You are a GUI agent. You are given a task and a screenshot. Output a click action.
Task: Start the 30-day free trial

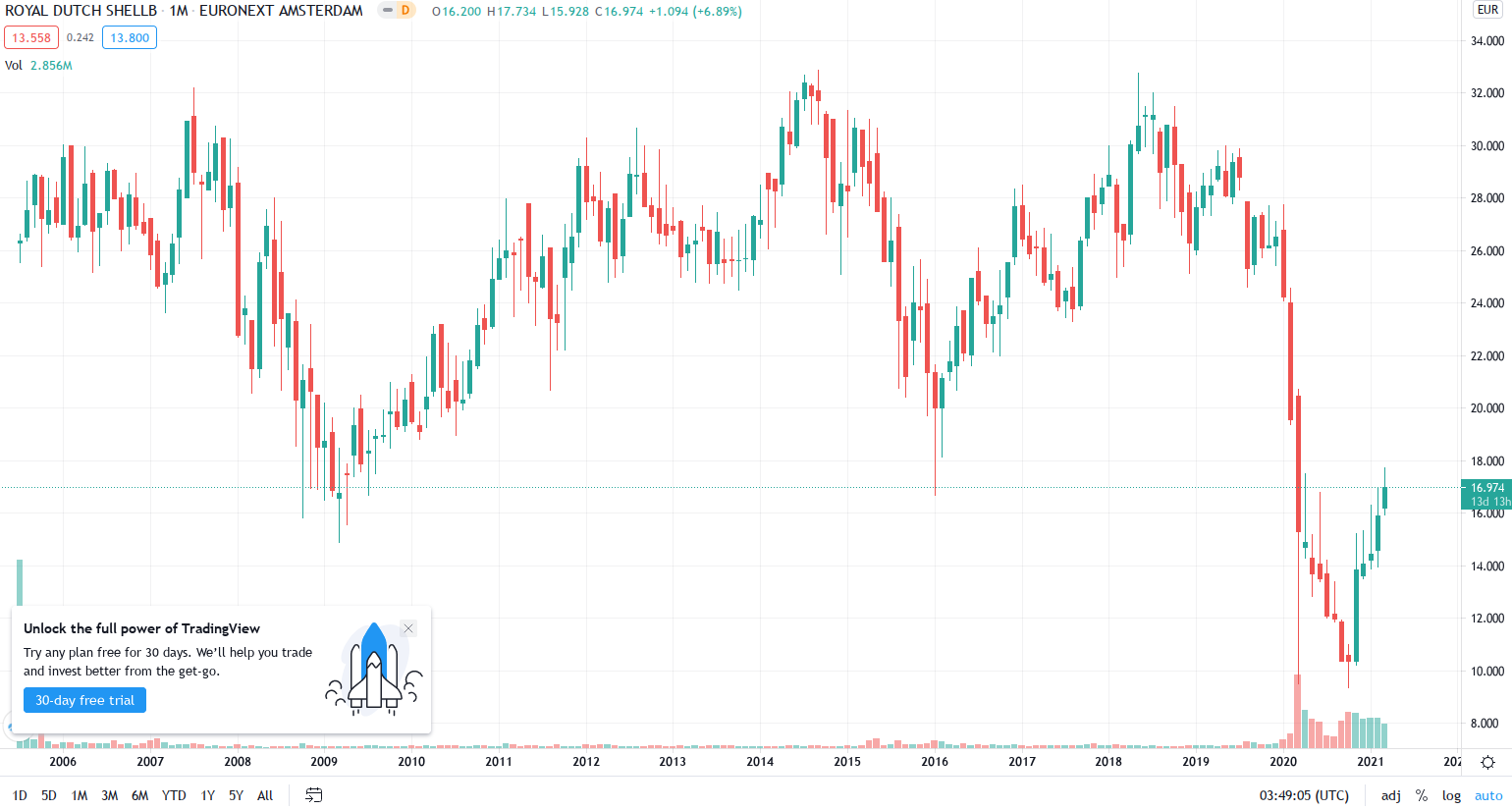[84, 699]
